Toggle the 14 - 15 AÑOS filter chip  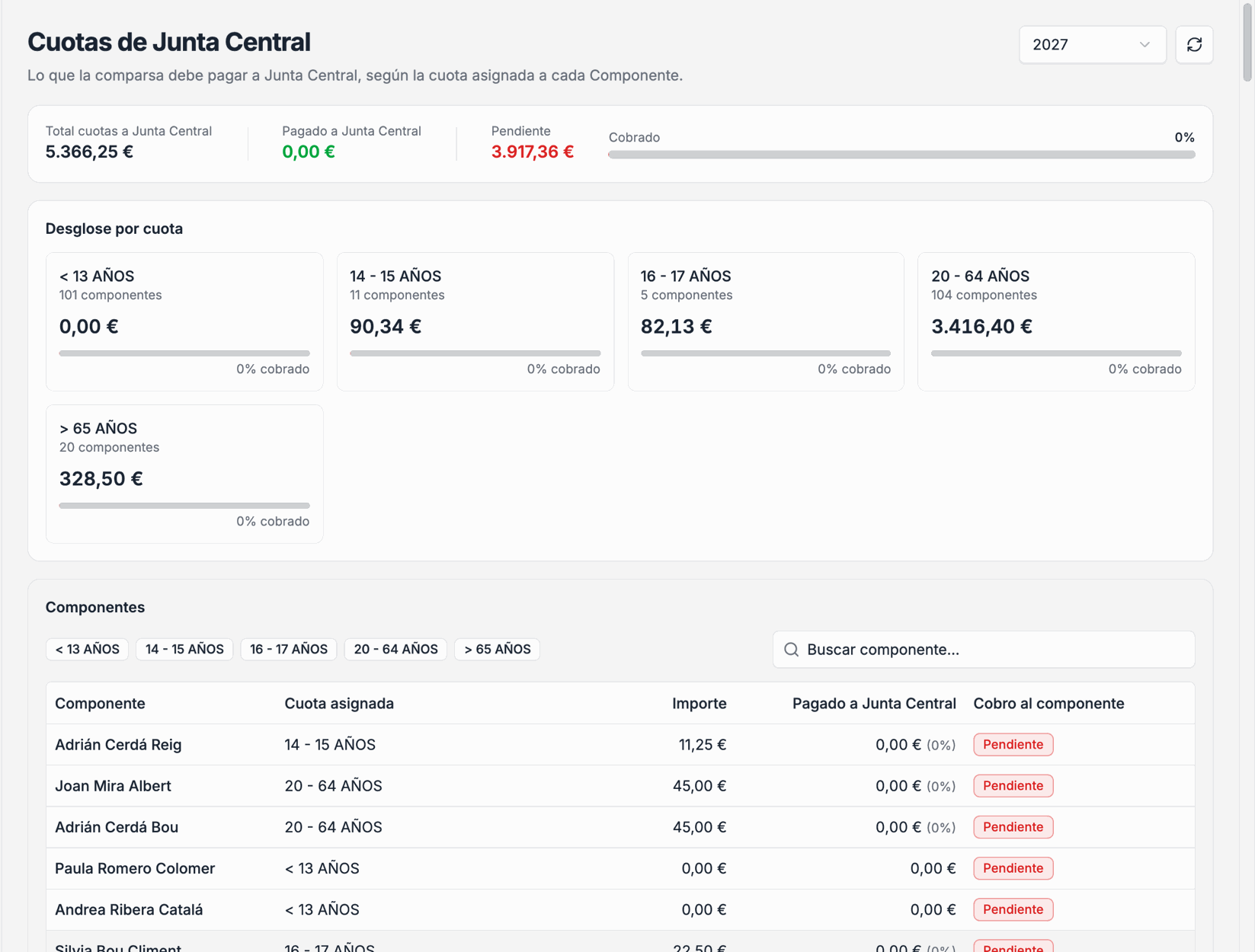click(184, 650)
